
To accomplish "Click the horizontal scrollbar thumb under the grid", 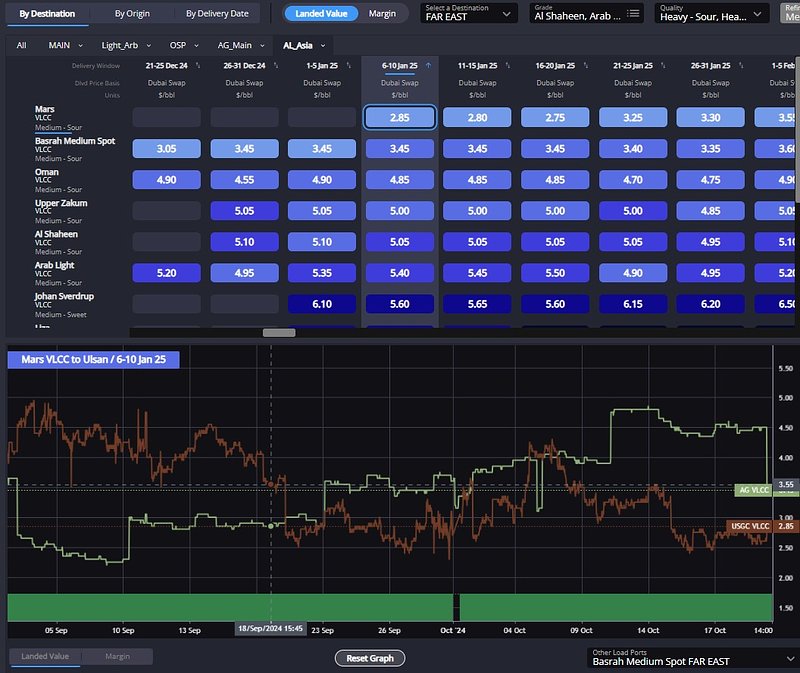I will pyautogui.click(x=279, y=332).
